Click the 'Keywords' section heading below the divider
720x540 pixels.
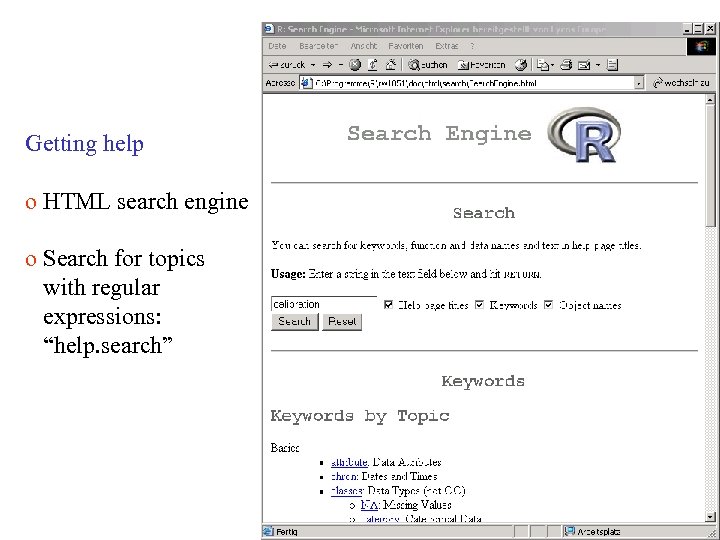coord(483,381)
